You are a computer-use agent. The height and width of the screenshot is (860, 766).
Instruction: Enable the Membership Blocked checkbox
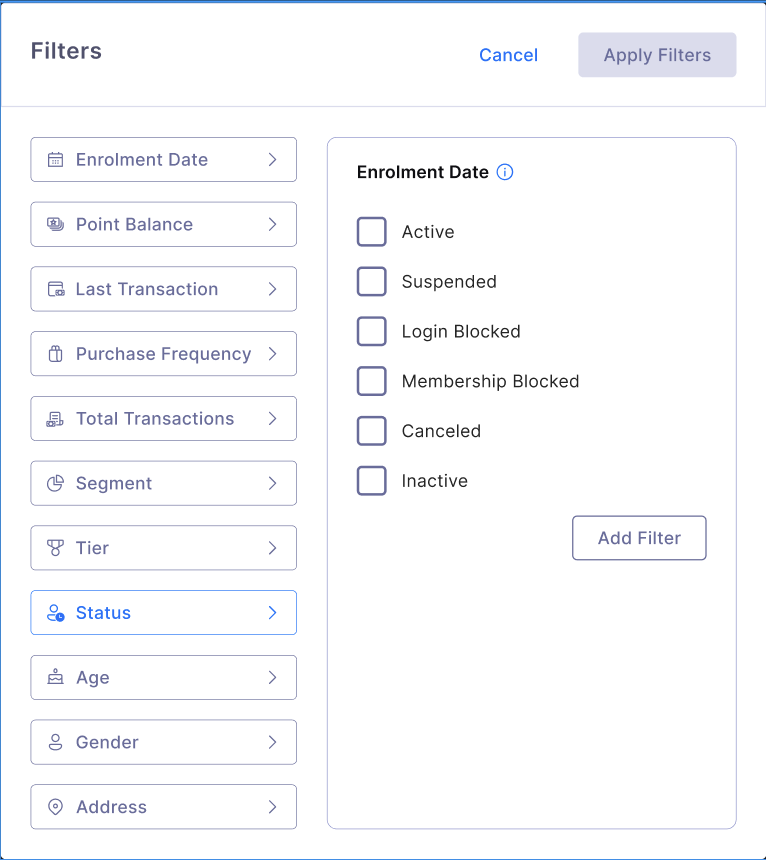click(x=372, y=381)
